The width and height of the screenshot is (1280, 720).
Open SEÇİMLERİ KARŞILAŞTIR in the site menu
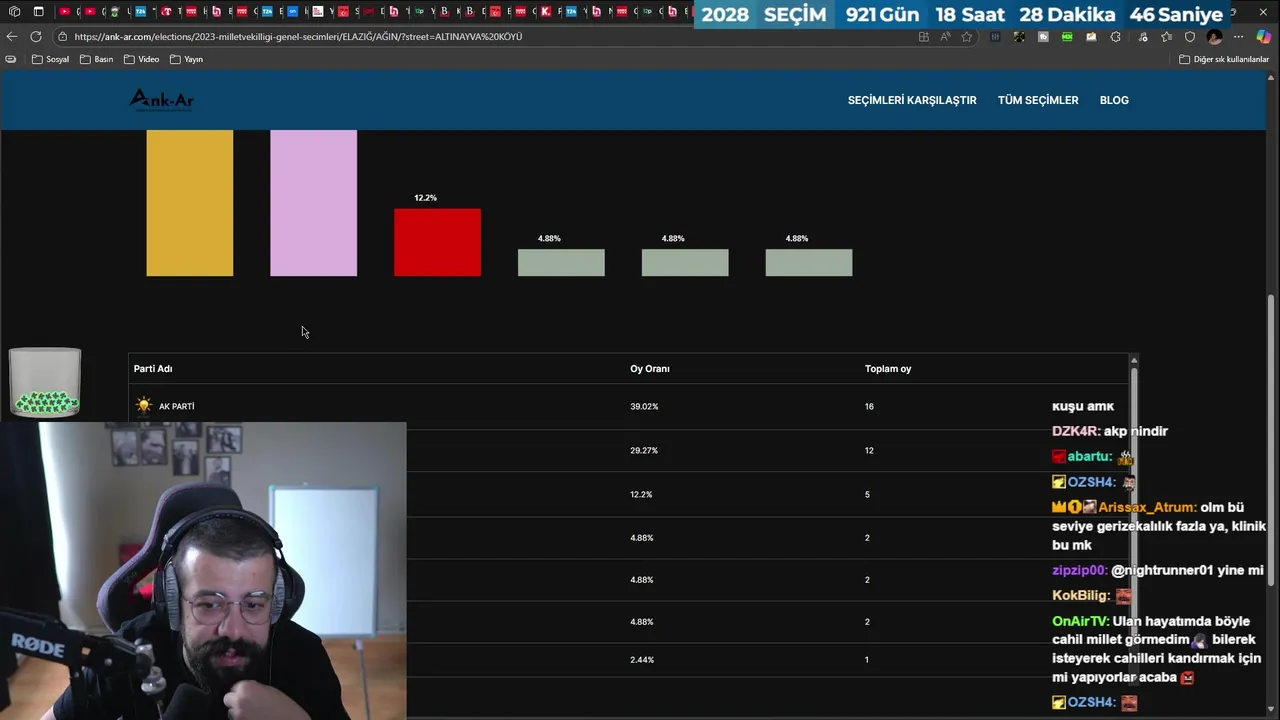click(x=912, y=100)
